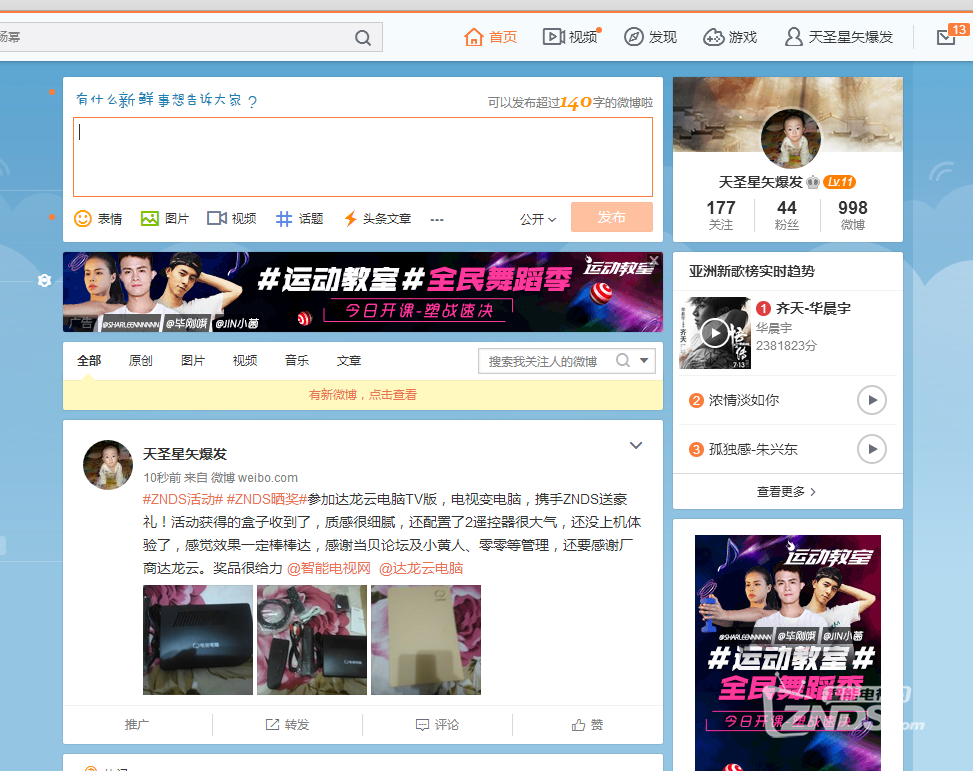Select the 文章 feed tab
Viewport: 973px width, 771px height.
(349, 361)
